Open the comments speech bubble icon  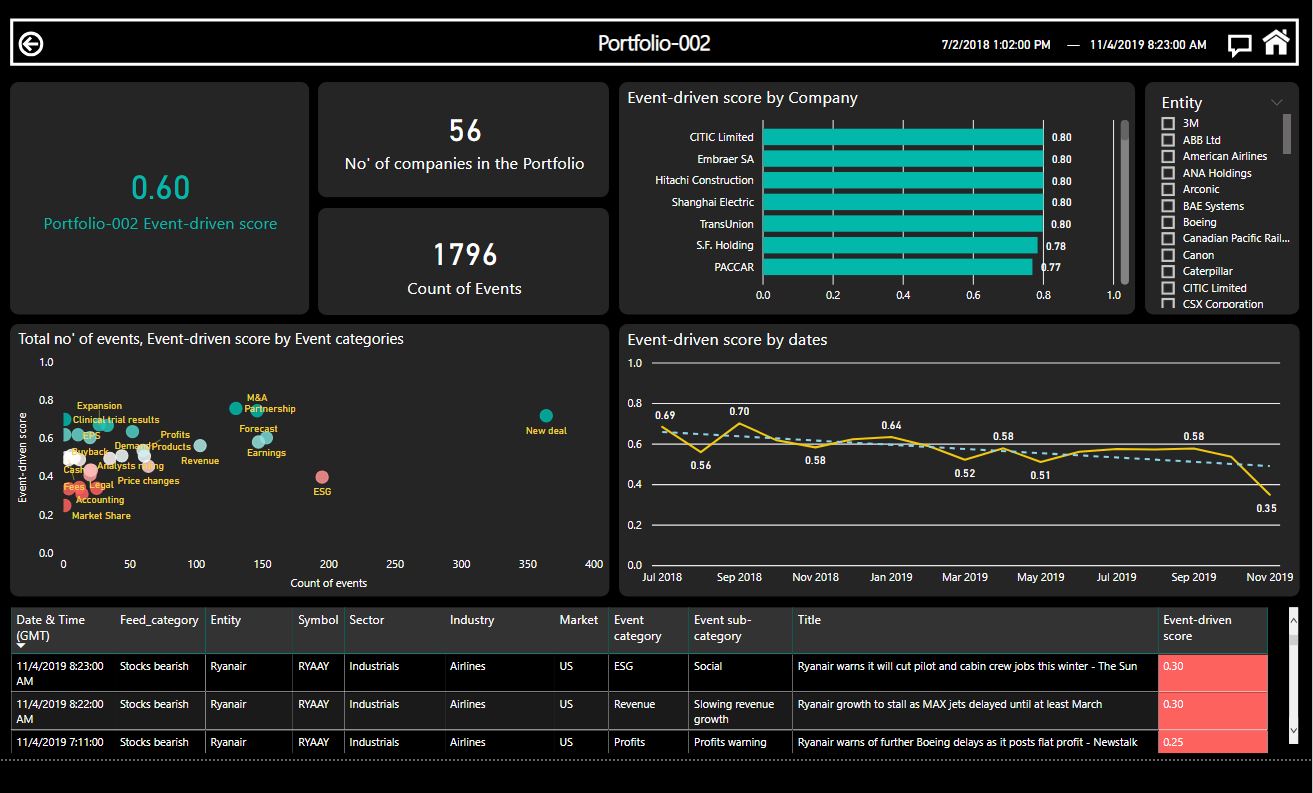(1239, 45)
